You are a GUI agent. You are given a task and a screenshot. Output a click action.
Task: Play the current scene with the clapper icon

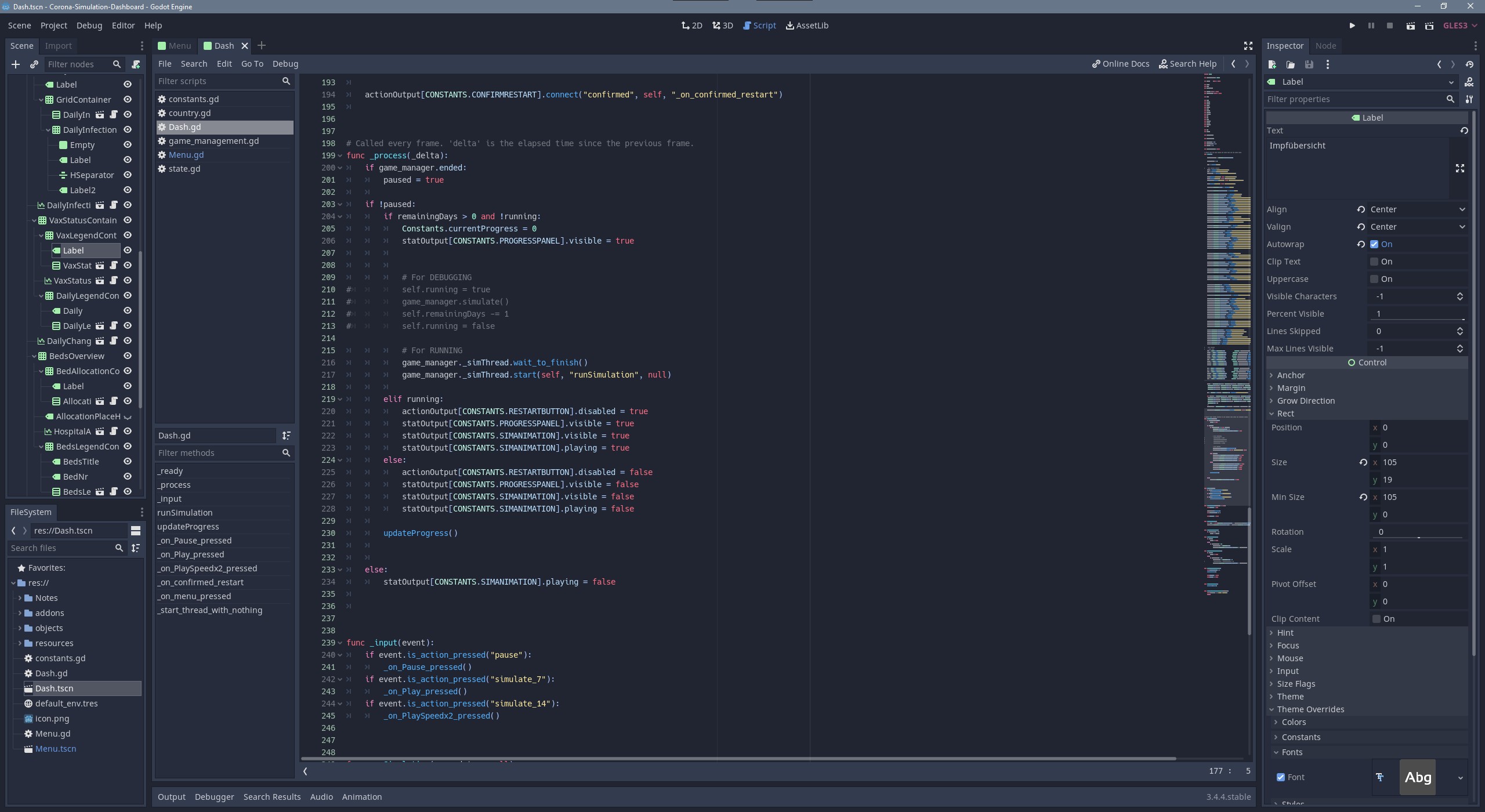click(x=1410, y=26)
